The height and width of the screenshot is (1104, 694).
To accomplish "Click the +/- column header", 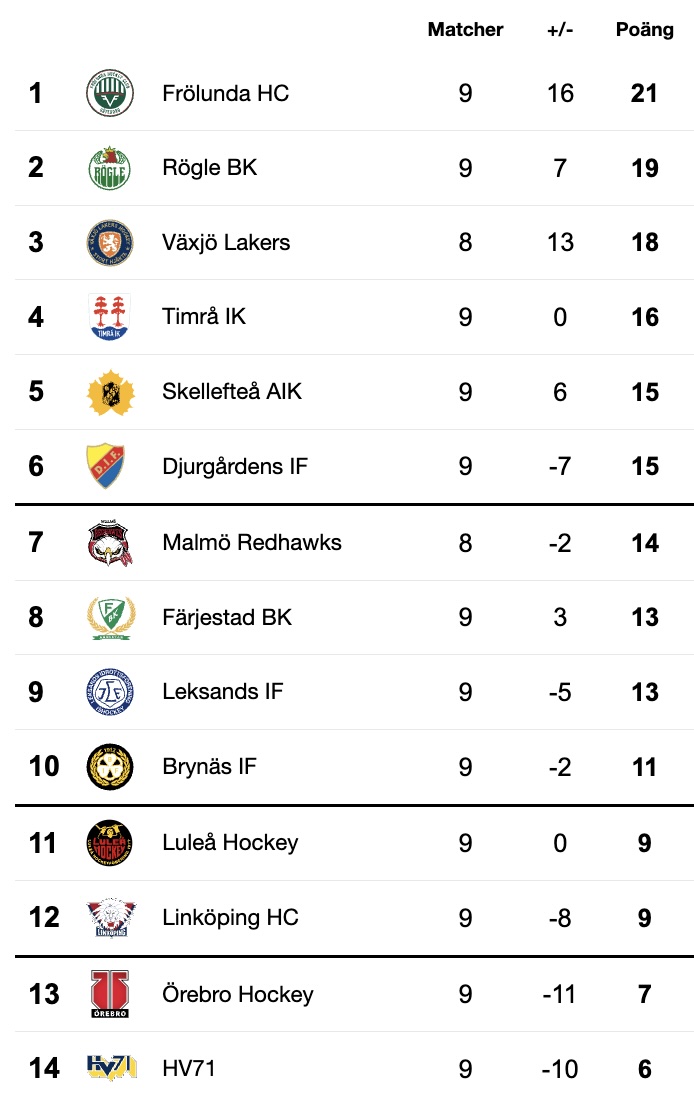I will pyautogui.click(x=560, y=30).
